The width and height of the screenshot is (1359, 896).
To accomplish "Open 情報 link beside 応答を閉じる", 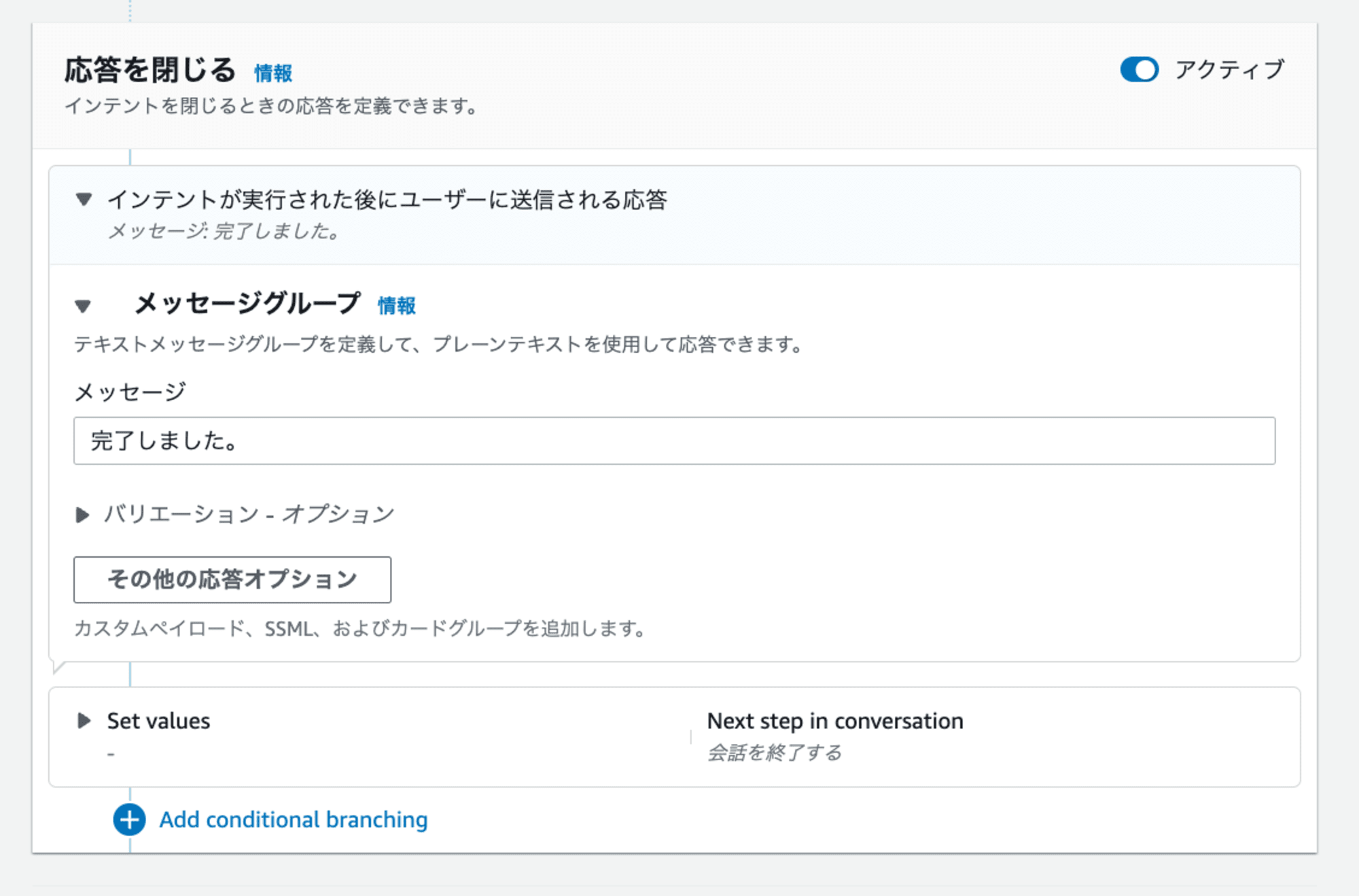I will coord(273,73).
